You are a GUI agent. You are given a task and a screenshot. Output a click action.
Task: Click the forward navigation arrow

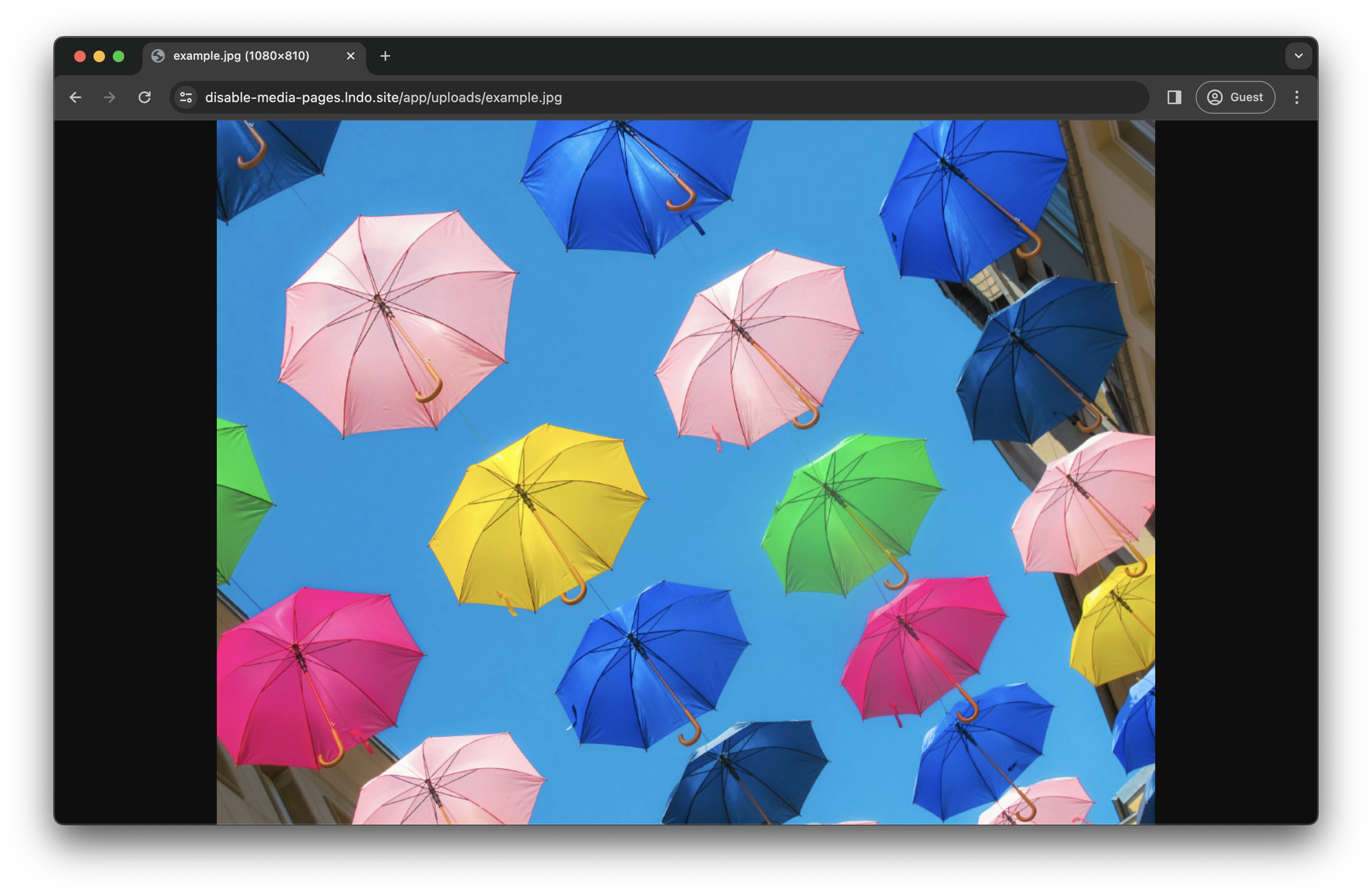pos(109,97)
